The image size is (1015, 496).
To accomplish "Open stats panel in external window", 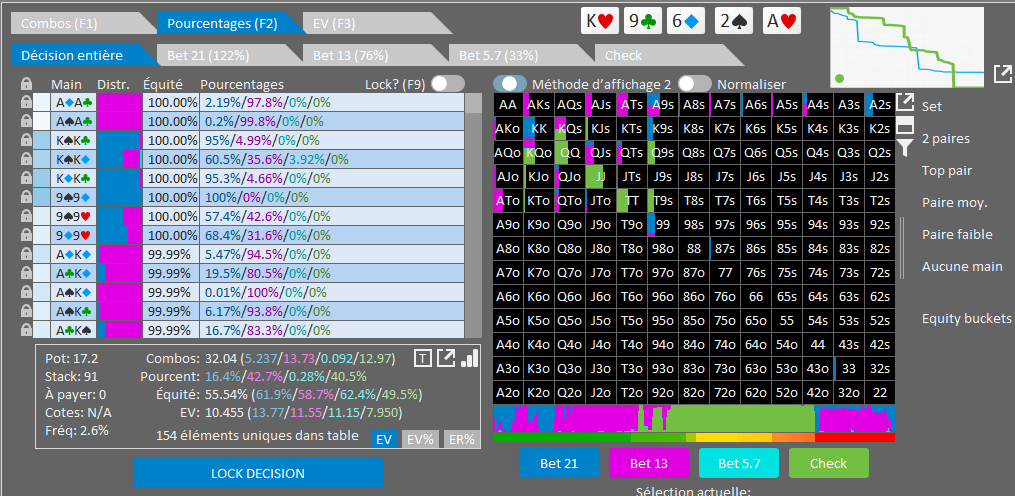I will [446, 358].
